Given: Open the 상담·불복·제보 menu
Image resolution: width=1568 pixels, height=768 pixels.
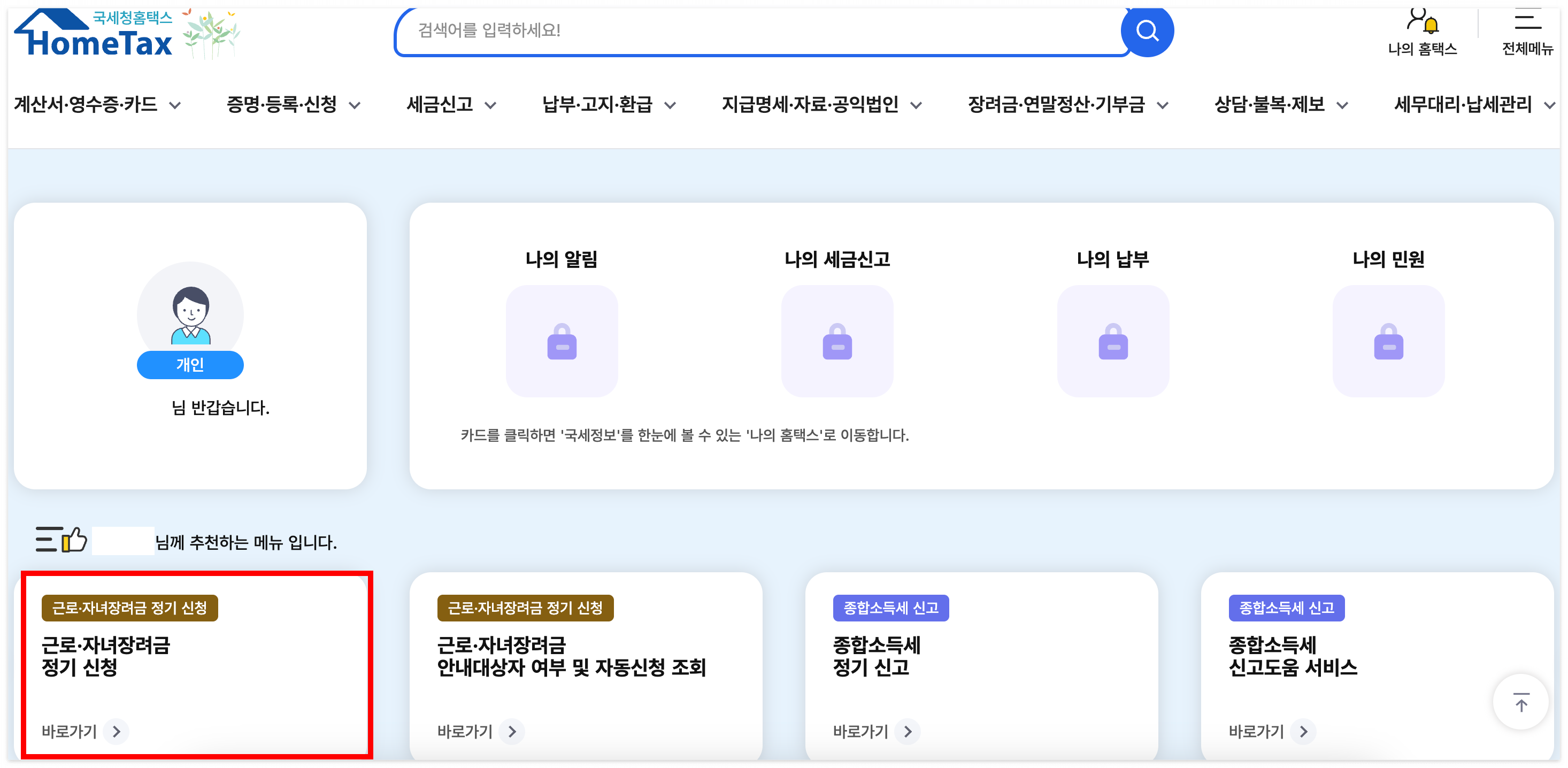Looking at the screenshot, I should (x=1270, y=105).
